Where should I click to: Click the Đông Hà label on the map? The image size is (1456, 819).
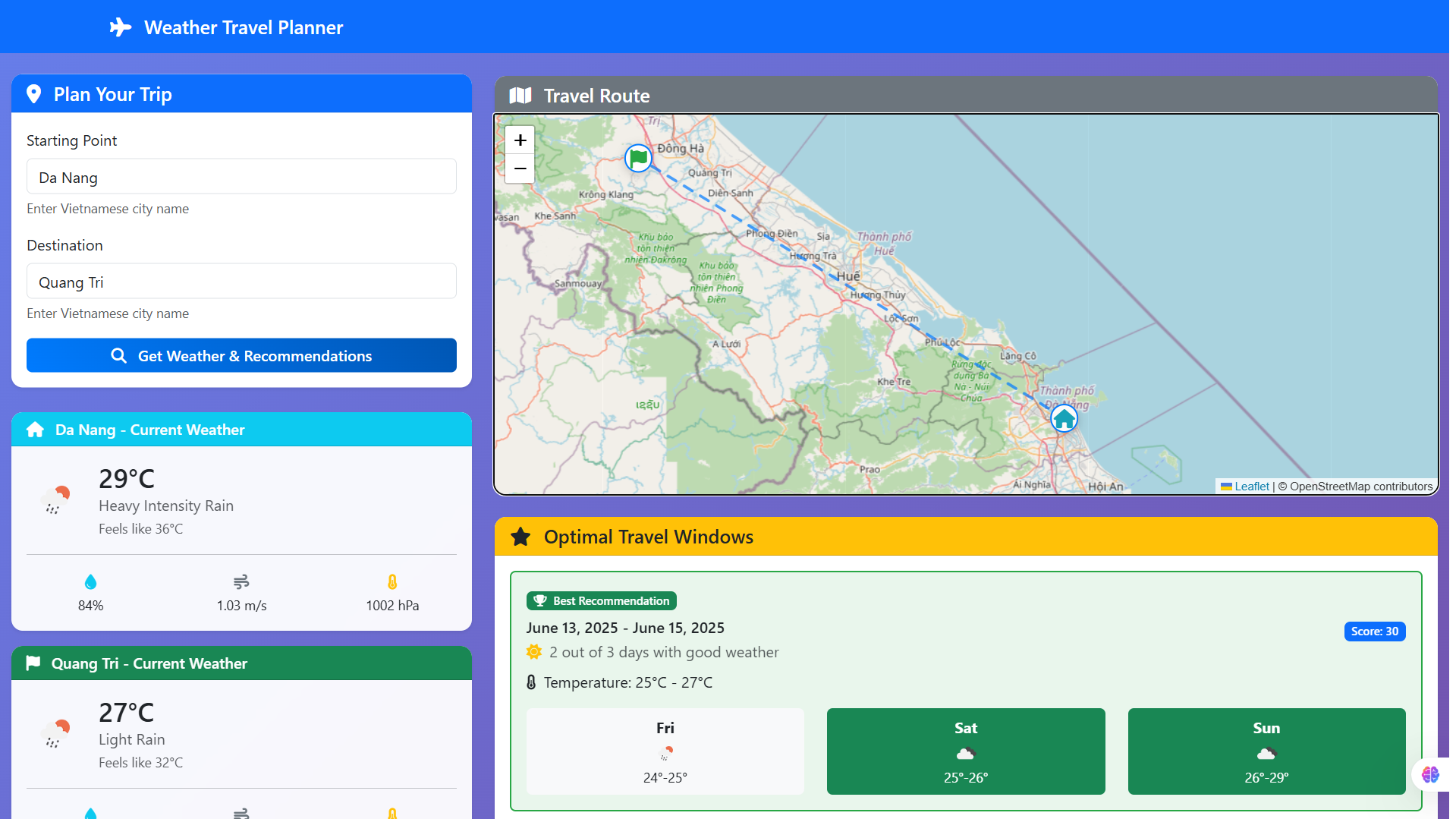[681, 149]
